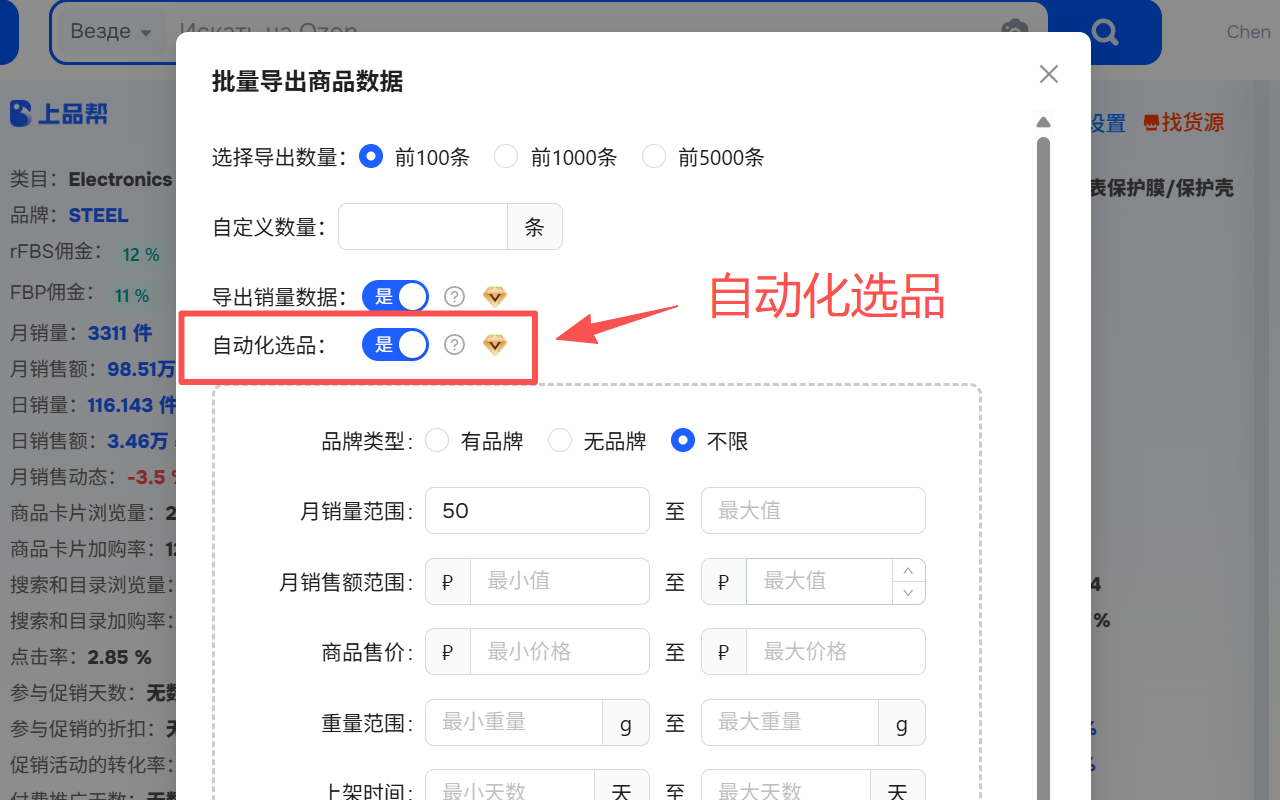This screenshot has width=1280, height=800.
Task: Click monthly revenue 最小值 field
Action: click(559, 581)
